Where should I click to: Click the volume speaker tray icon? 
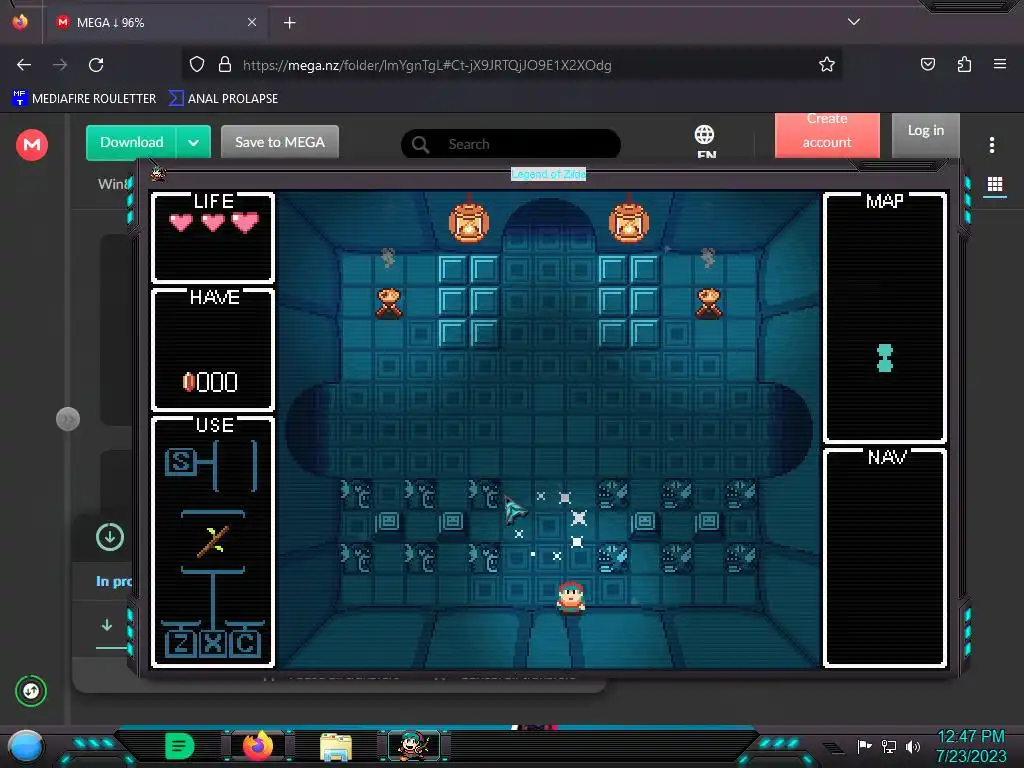pos(913,746)
